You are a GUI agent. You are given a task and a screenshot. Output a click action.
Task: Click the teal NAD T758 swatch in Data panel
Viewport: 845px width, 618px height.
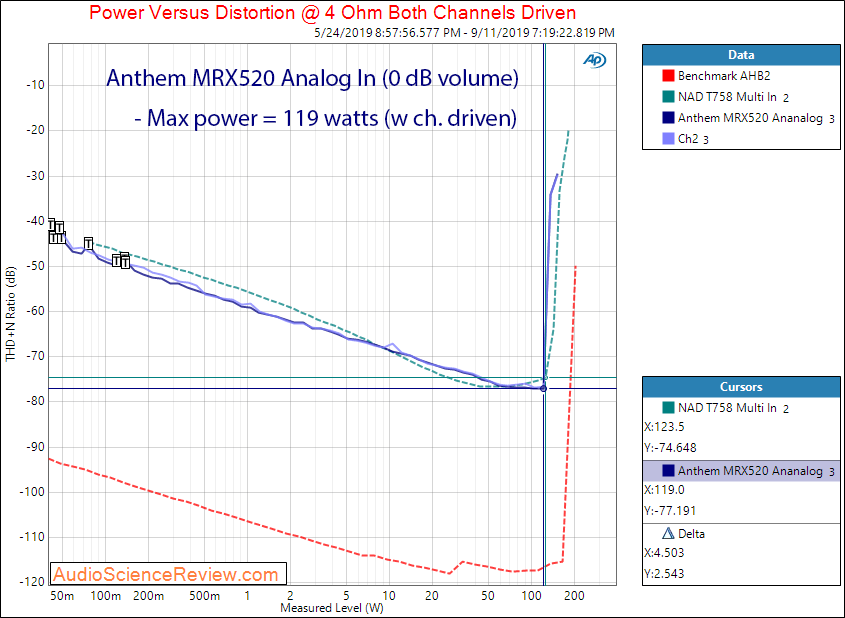point(668,96)
